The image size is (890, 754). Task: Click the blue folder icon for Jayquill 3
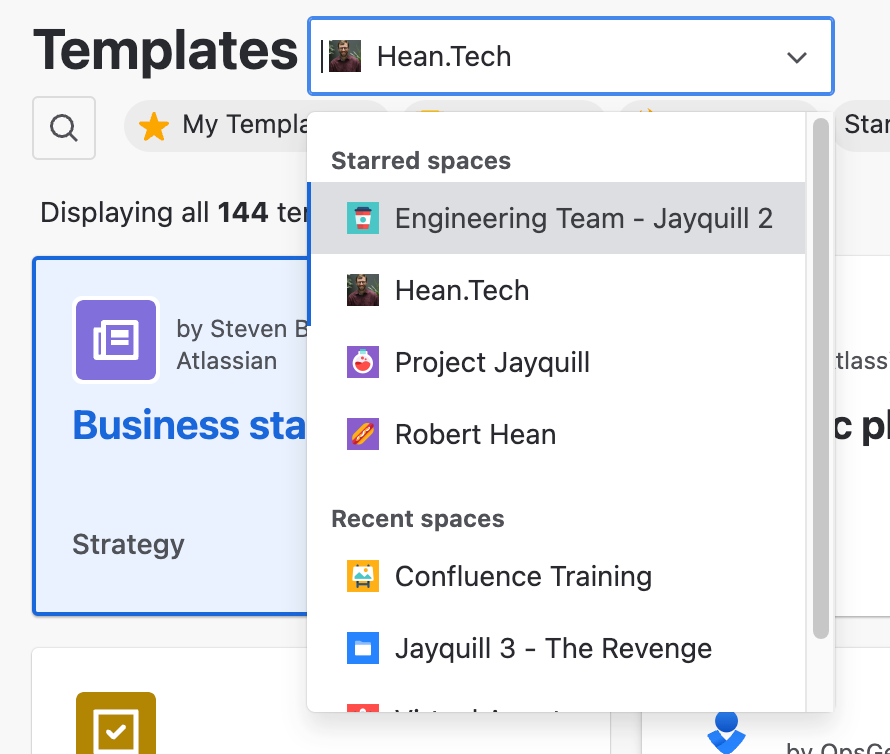click(363, 648)
